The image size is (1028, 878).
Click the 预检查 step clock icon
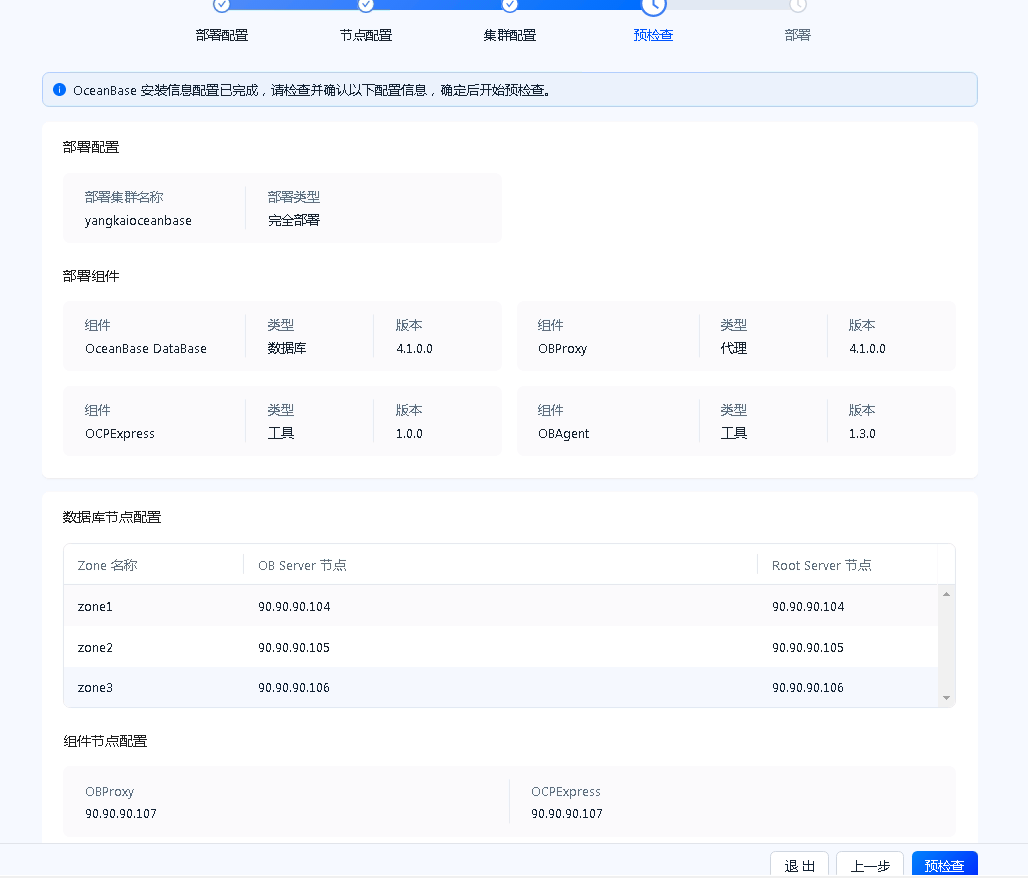pyautogui.click(x=654, y=5)
